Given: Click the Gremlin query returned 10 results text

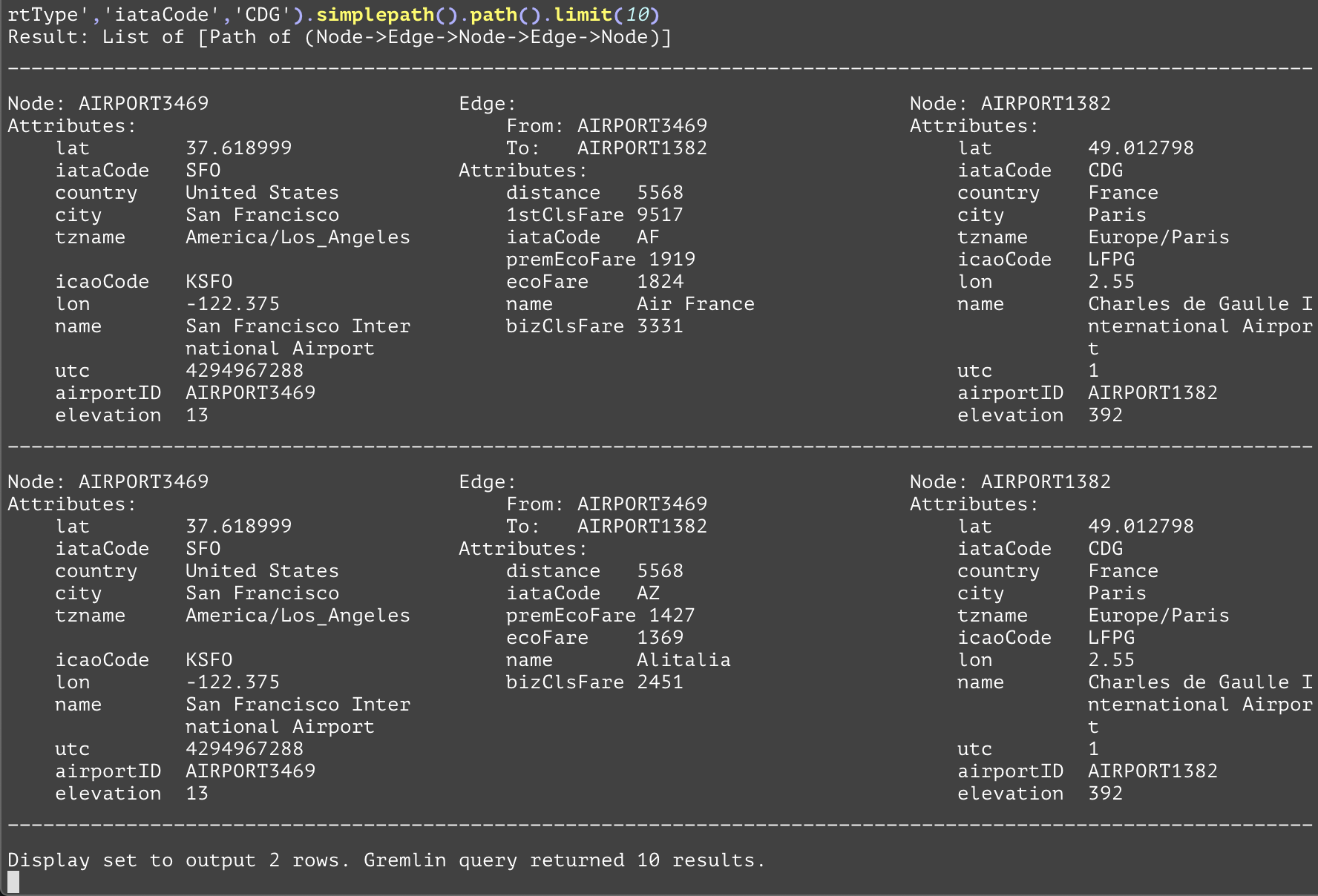Looking at the screenshot, I should click(x=564, y=860).
